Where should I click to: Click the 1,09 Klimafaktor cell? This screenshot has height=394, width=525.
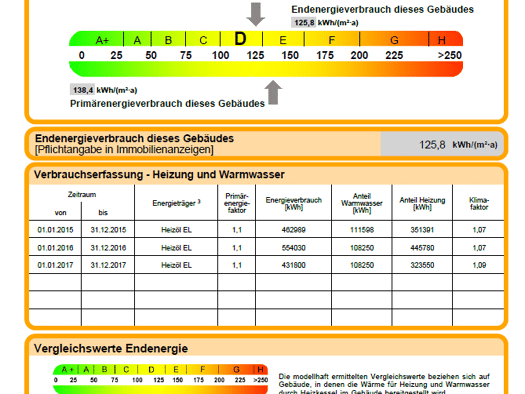(x=479, y=265)
